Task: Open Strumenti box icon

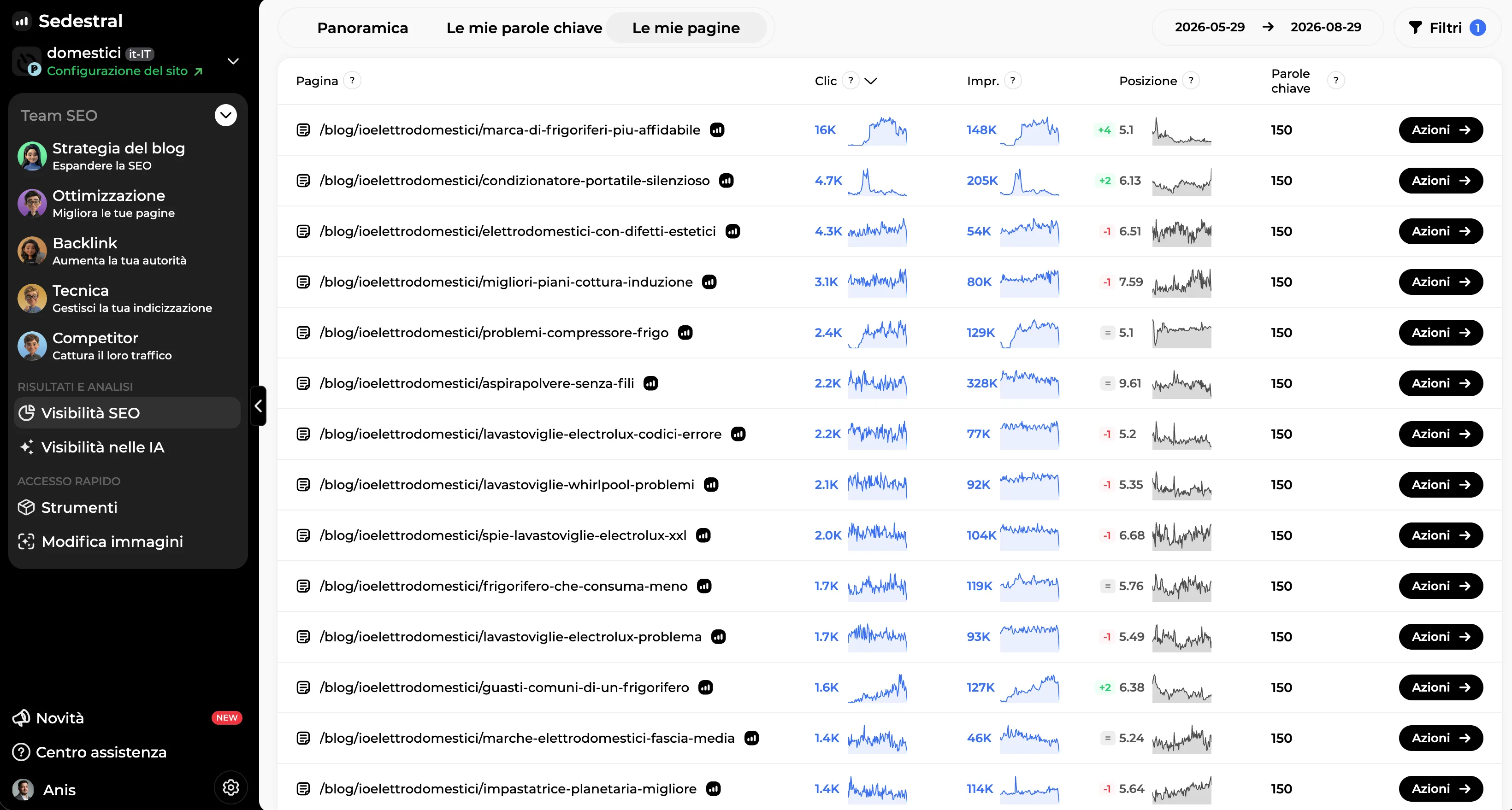Action: coord(26,507)
